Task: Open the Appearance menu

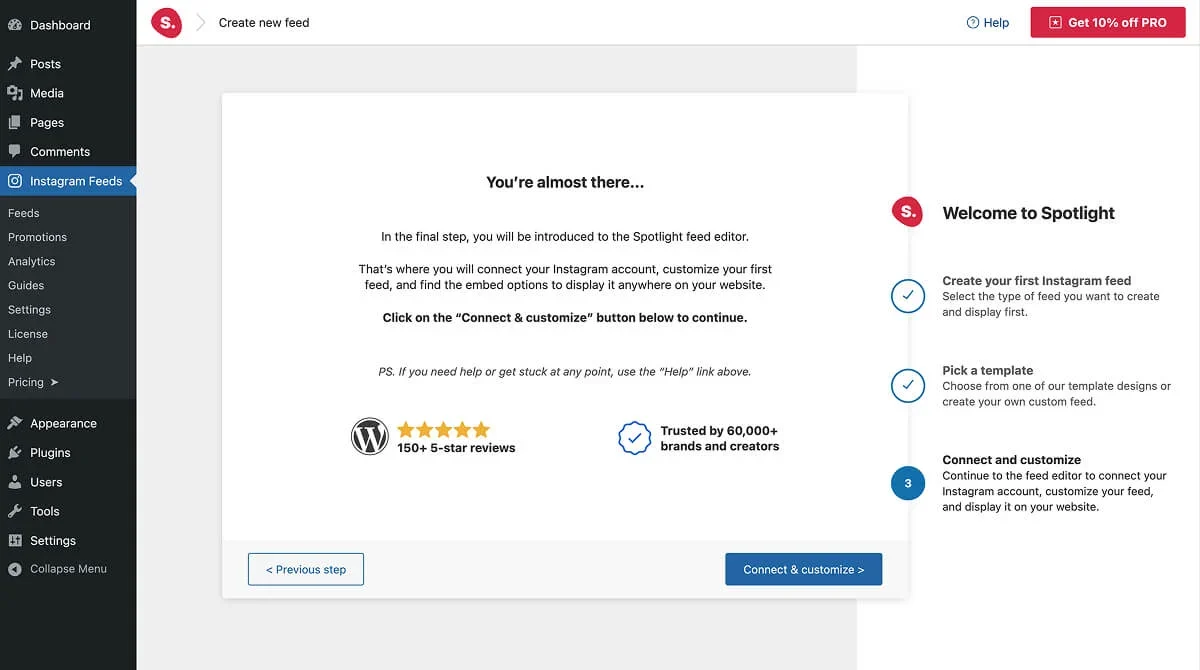Action: (x=68, y=423)
